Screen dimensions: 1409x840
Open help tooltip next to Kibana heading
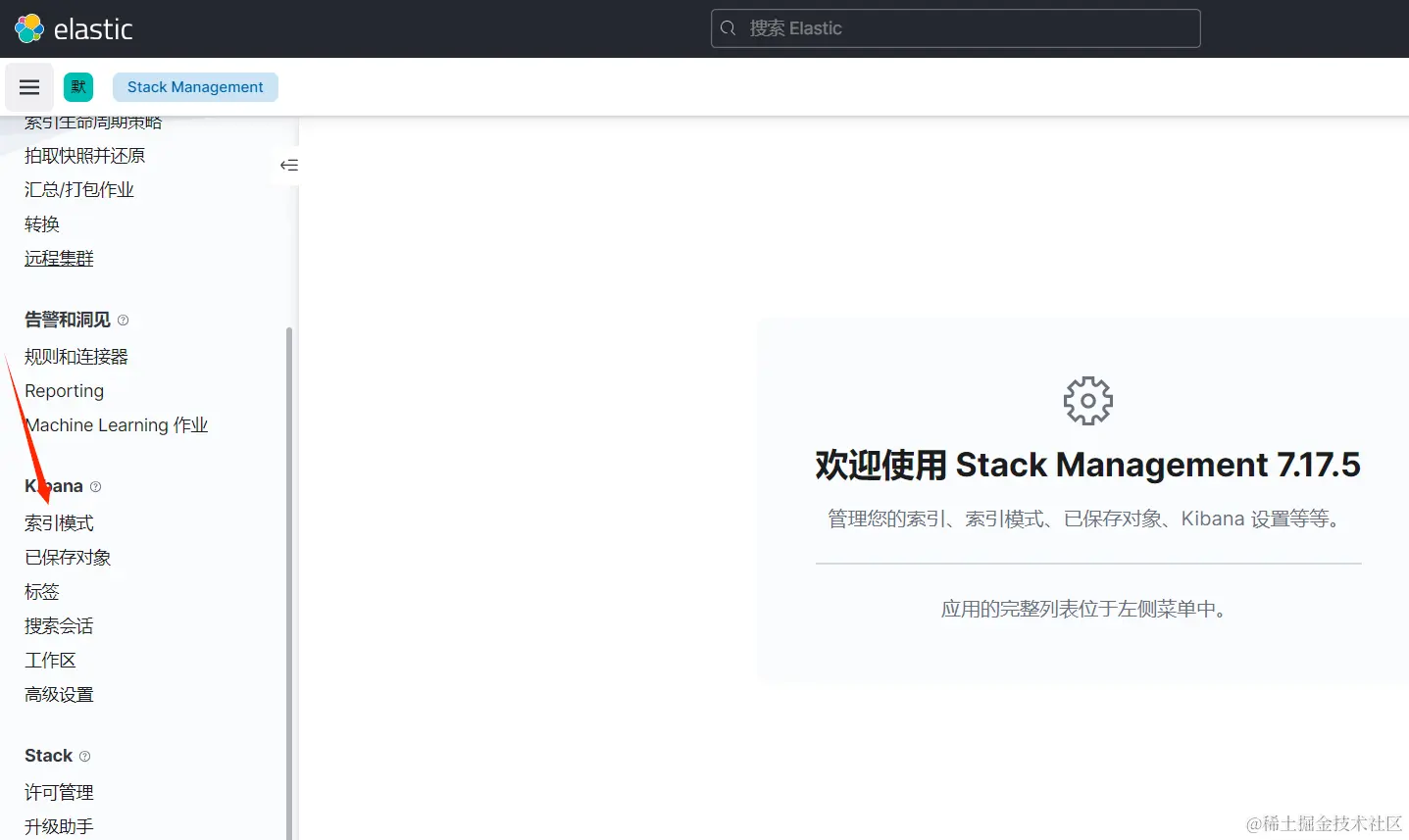[94, 485]
